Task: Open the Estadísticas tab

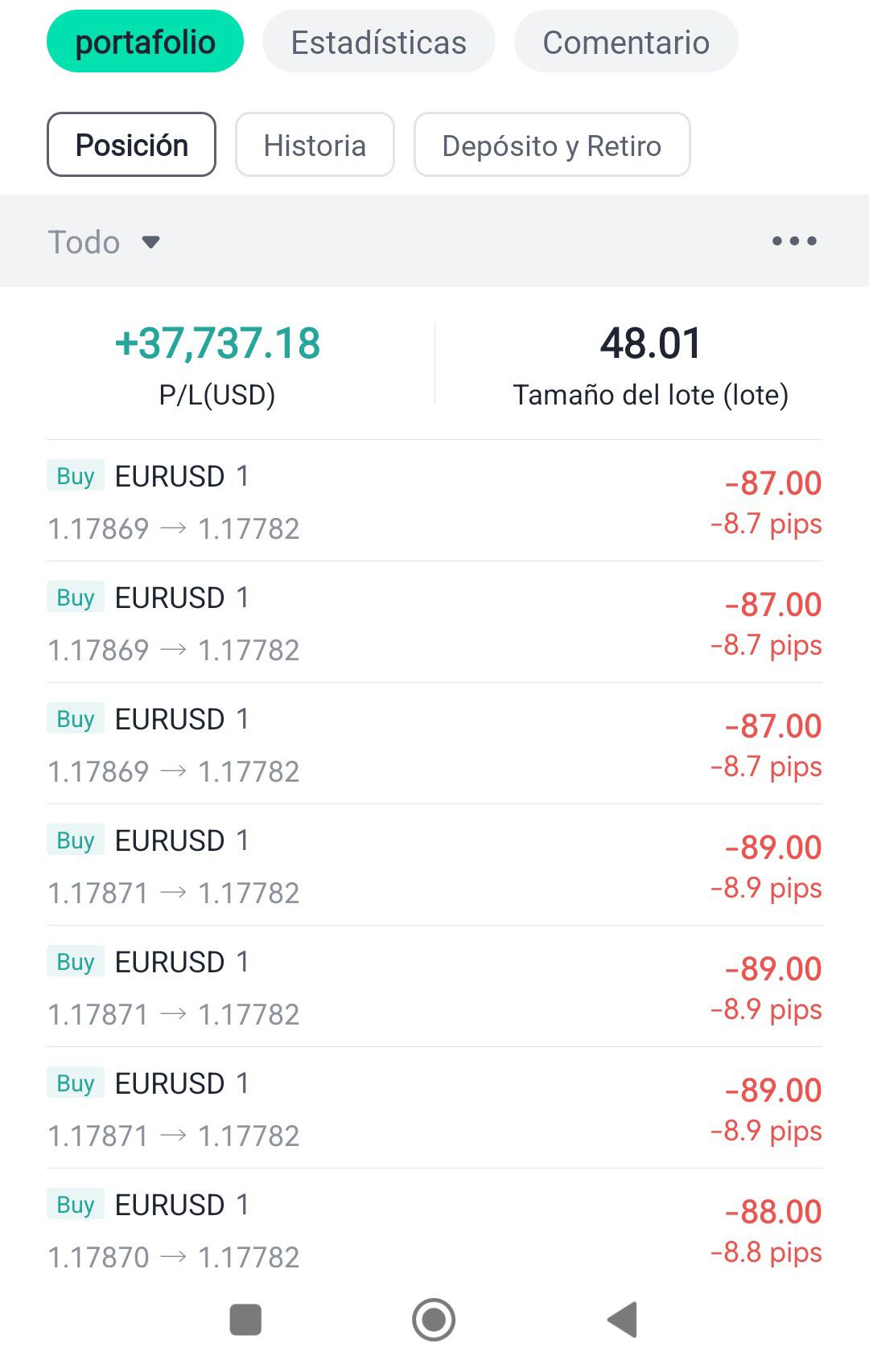Action: point(378,42)
